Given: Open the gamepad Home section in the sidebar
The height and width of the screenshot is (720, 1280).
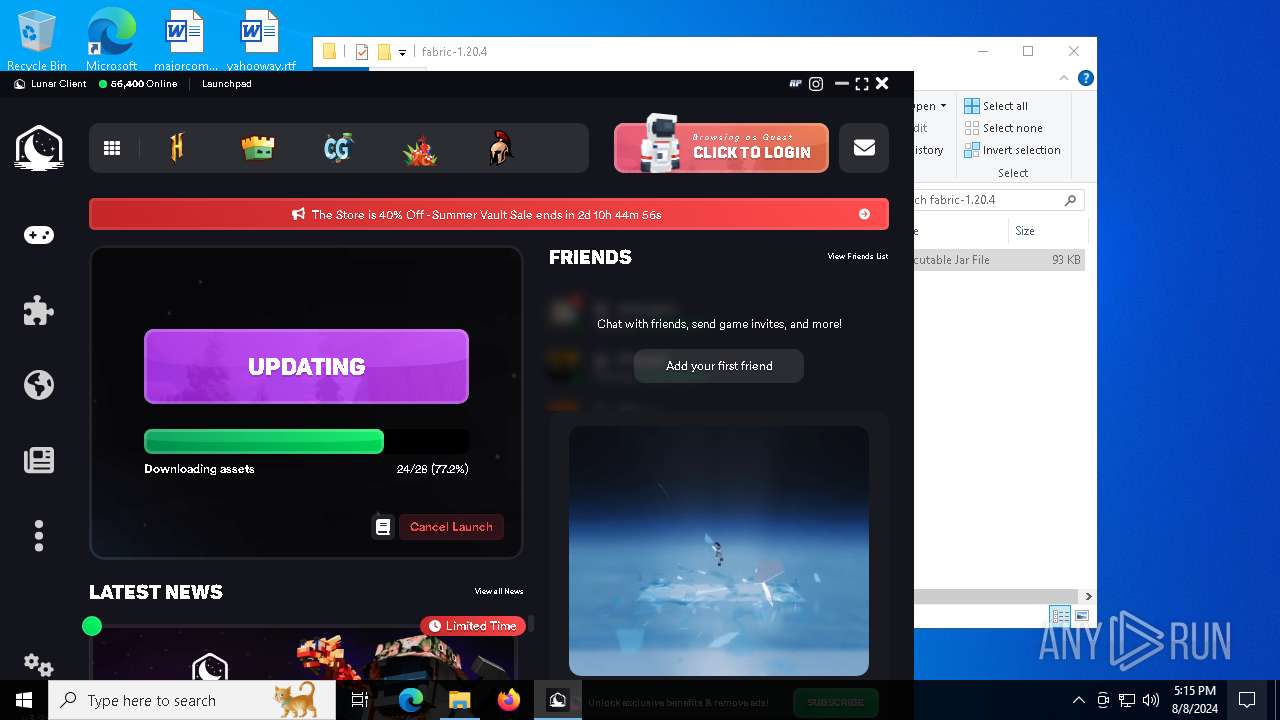Looking at the screenshot, I should coord(39,235).
